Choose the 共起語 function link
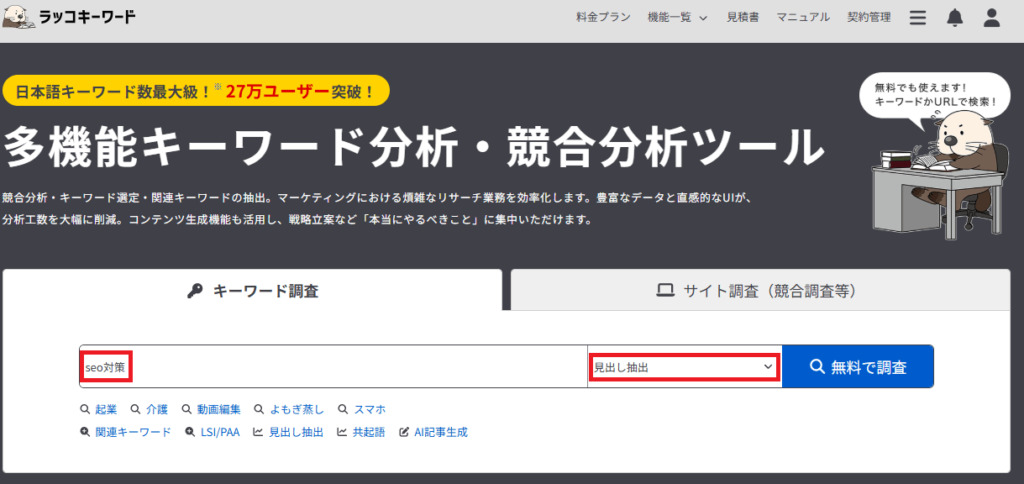The height and width of the screenshot is (484, 1024). coord(361,432)
